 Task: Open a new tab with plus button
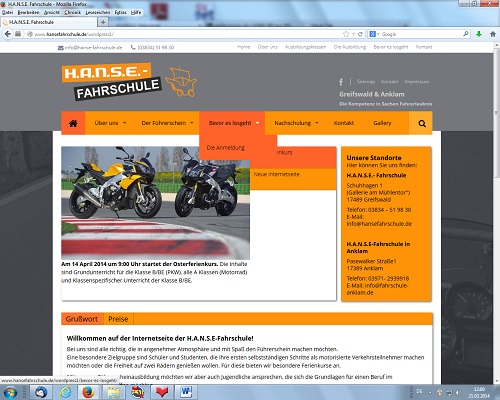pos(103,22)
